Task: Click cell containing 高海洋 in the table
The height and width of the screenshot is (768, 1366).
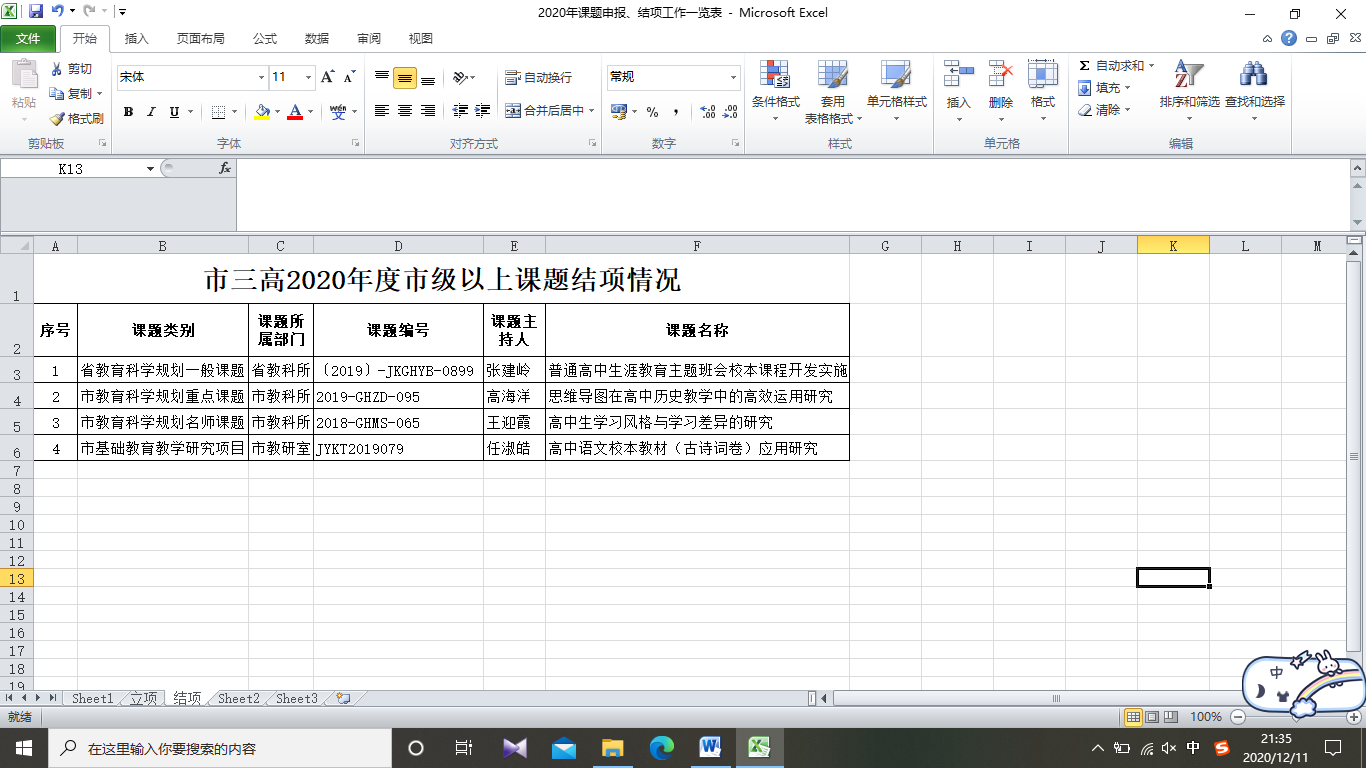Action: click(514, 397)
